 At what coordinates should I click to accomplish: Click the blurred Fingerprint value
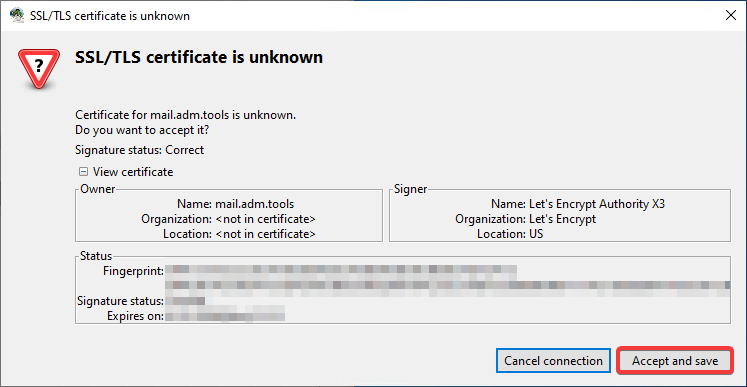pyautogui.click(x=447, y=278)
